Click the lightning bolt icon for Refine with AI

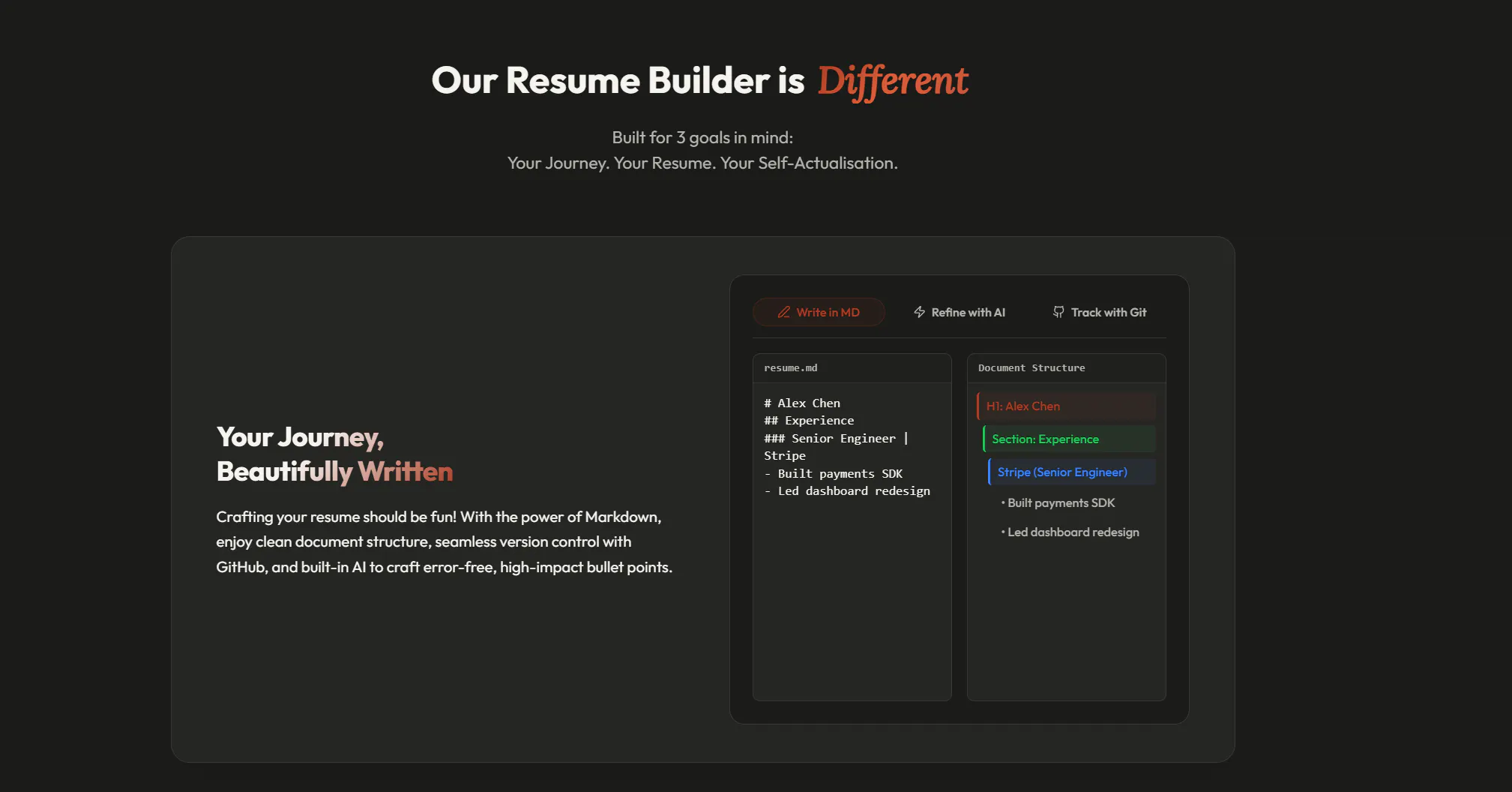click(919, 312)
